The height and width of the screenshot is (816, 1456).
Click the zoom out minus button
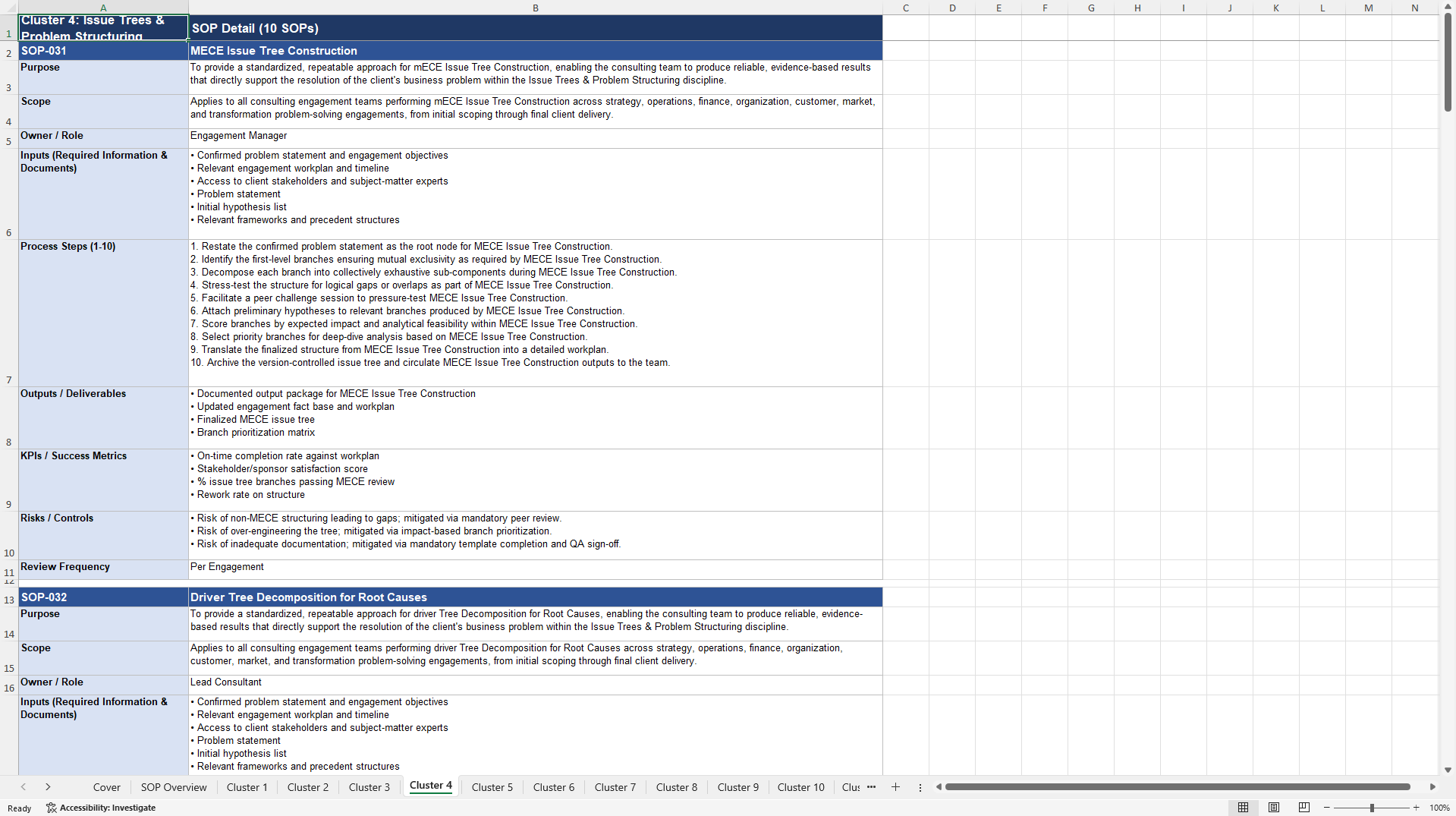coord(1327,808)
